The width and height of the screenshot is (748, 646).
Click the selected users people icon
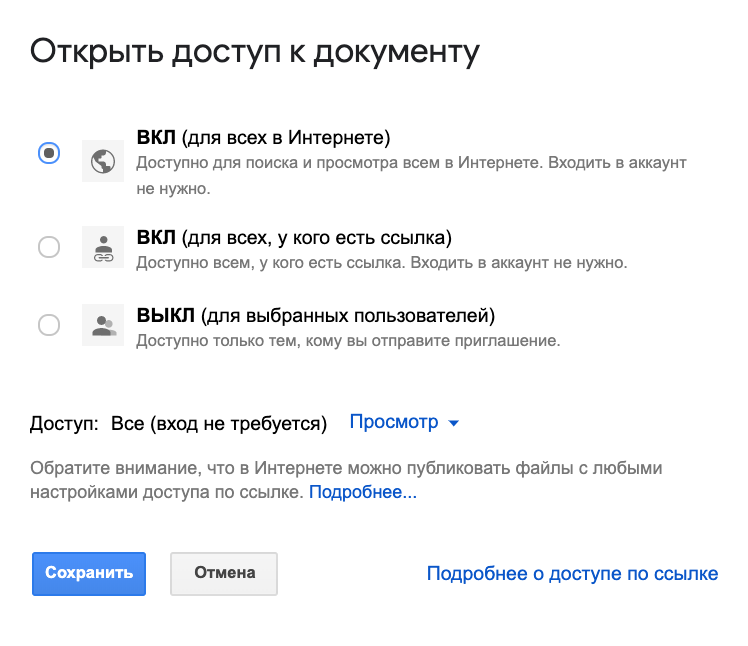(x=103, y=325)
